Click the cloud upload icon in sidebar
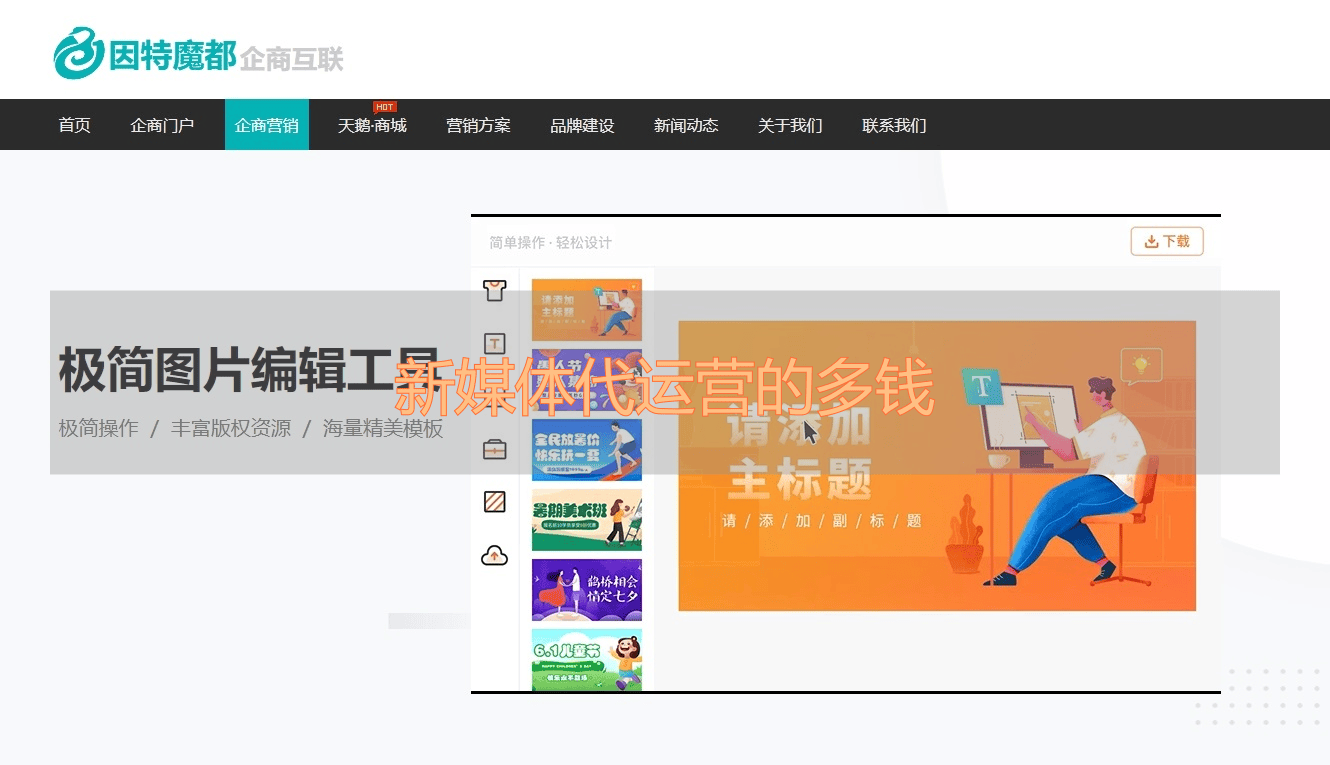 [494, 555]
